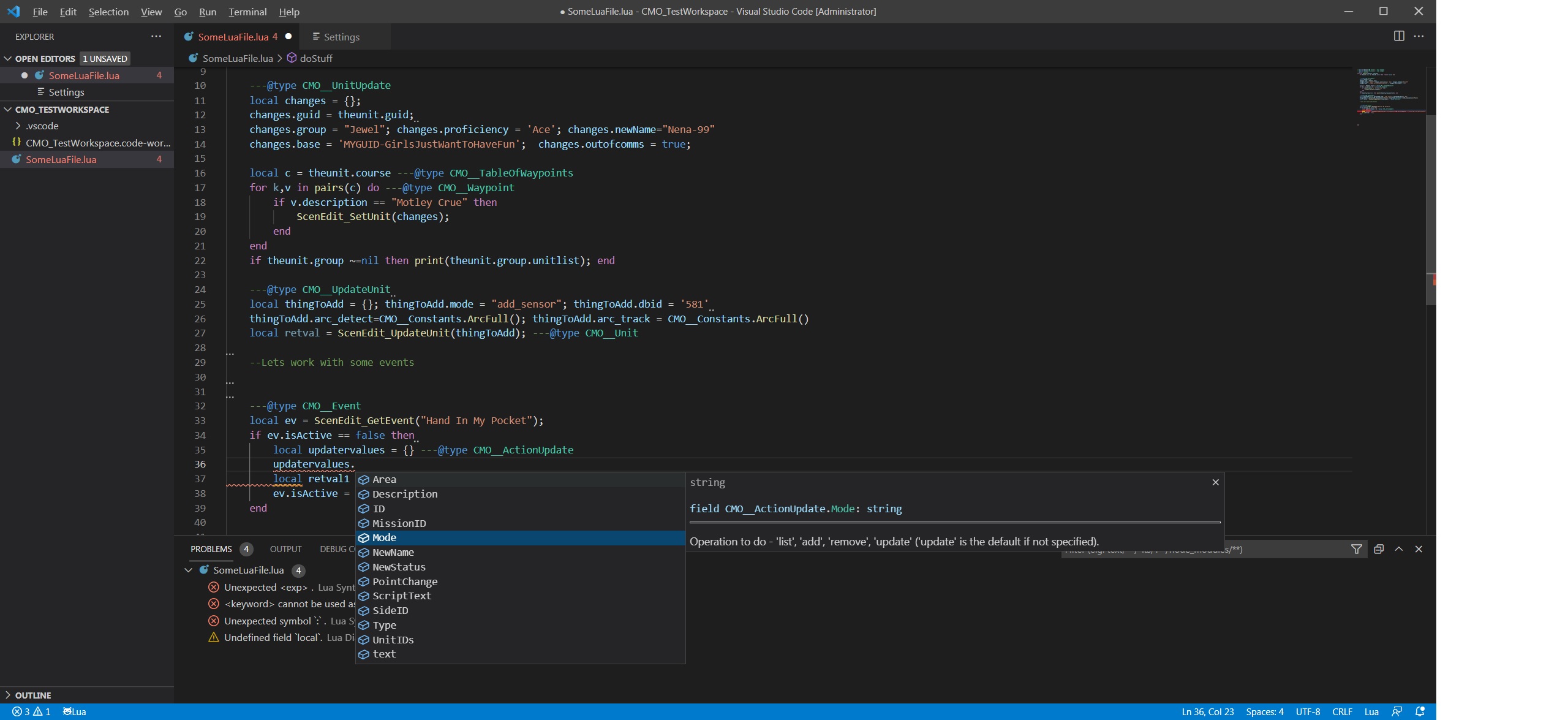This screenshot has height=720, width=1568.
Task: Click the split editor right icon
Action: (1399, 36)
